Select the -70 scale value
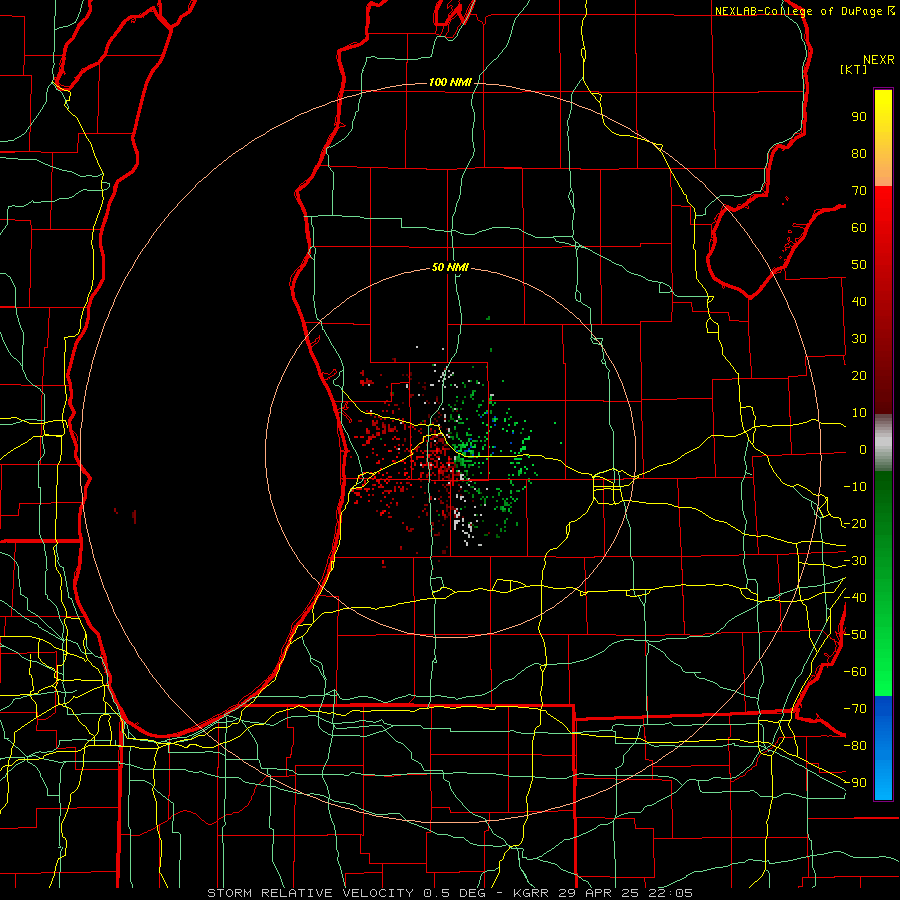Screen dimensions: 900x900 click(855, 709)
